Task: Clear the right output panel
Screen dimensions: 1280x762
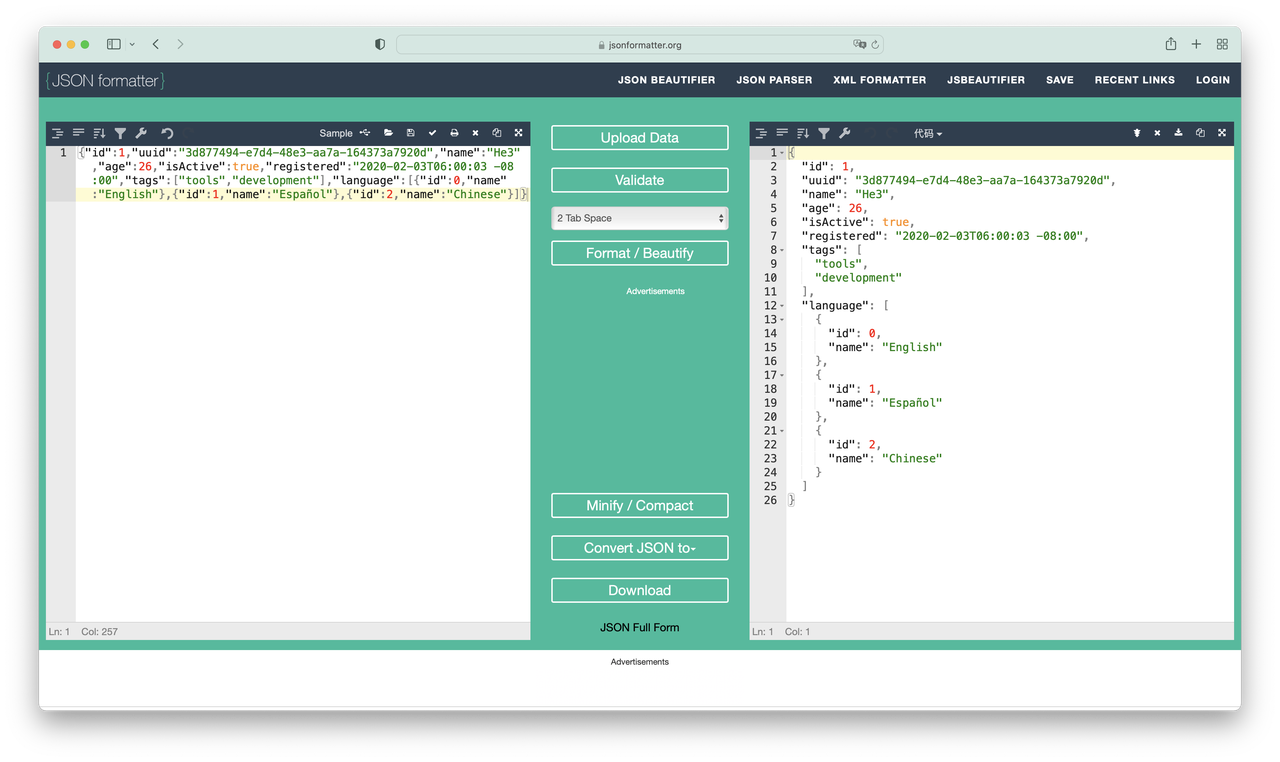Action: point(1157,133)
